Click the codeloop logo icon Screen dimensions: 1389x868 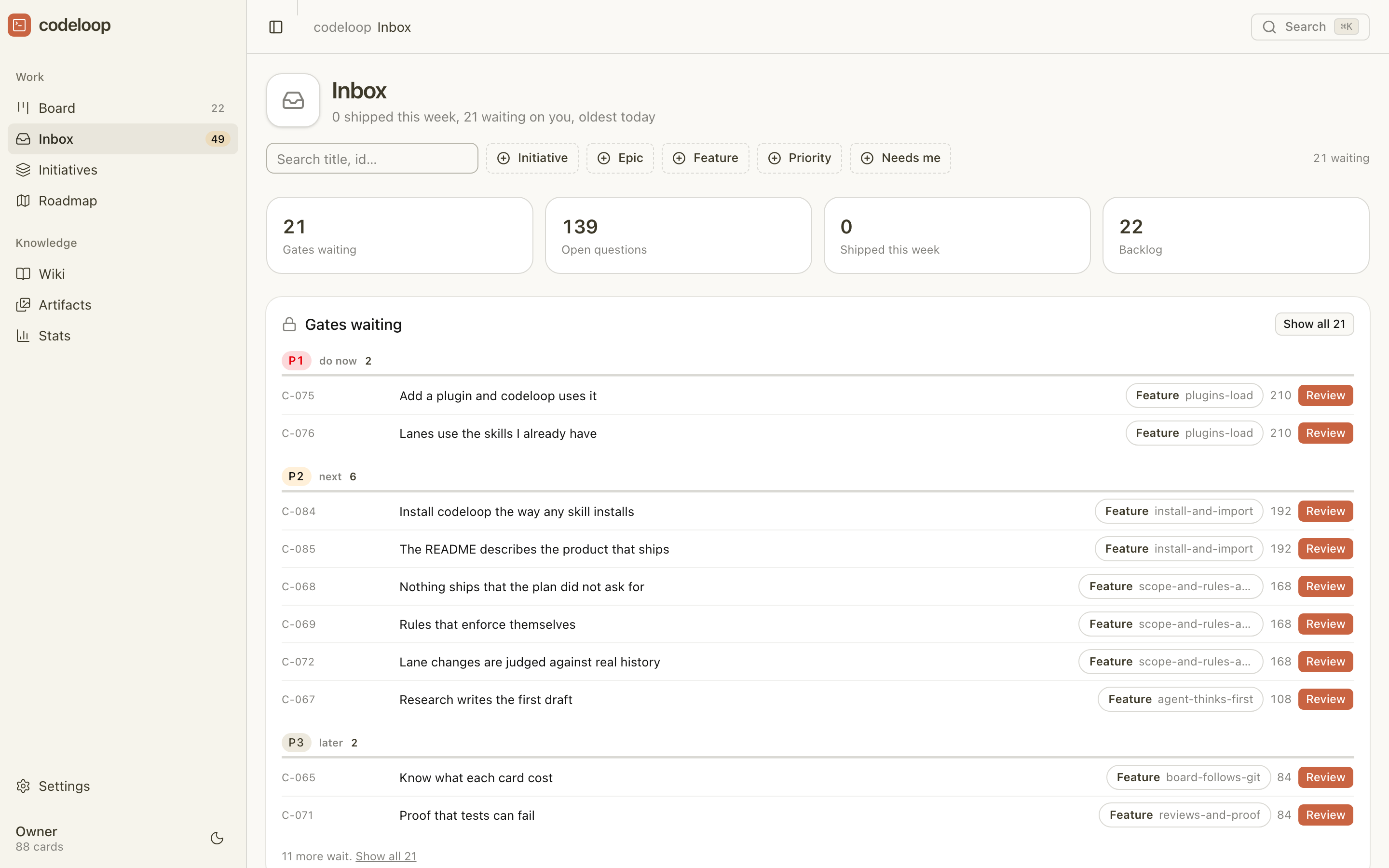19,25
